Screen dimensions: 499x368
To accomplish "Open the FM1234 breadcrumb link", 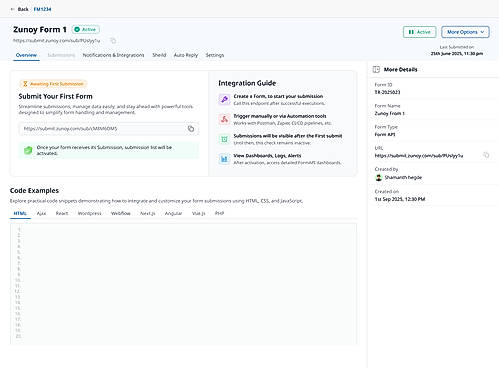I will point(42,9).
